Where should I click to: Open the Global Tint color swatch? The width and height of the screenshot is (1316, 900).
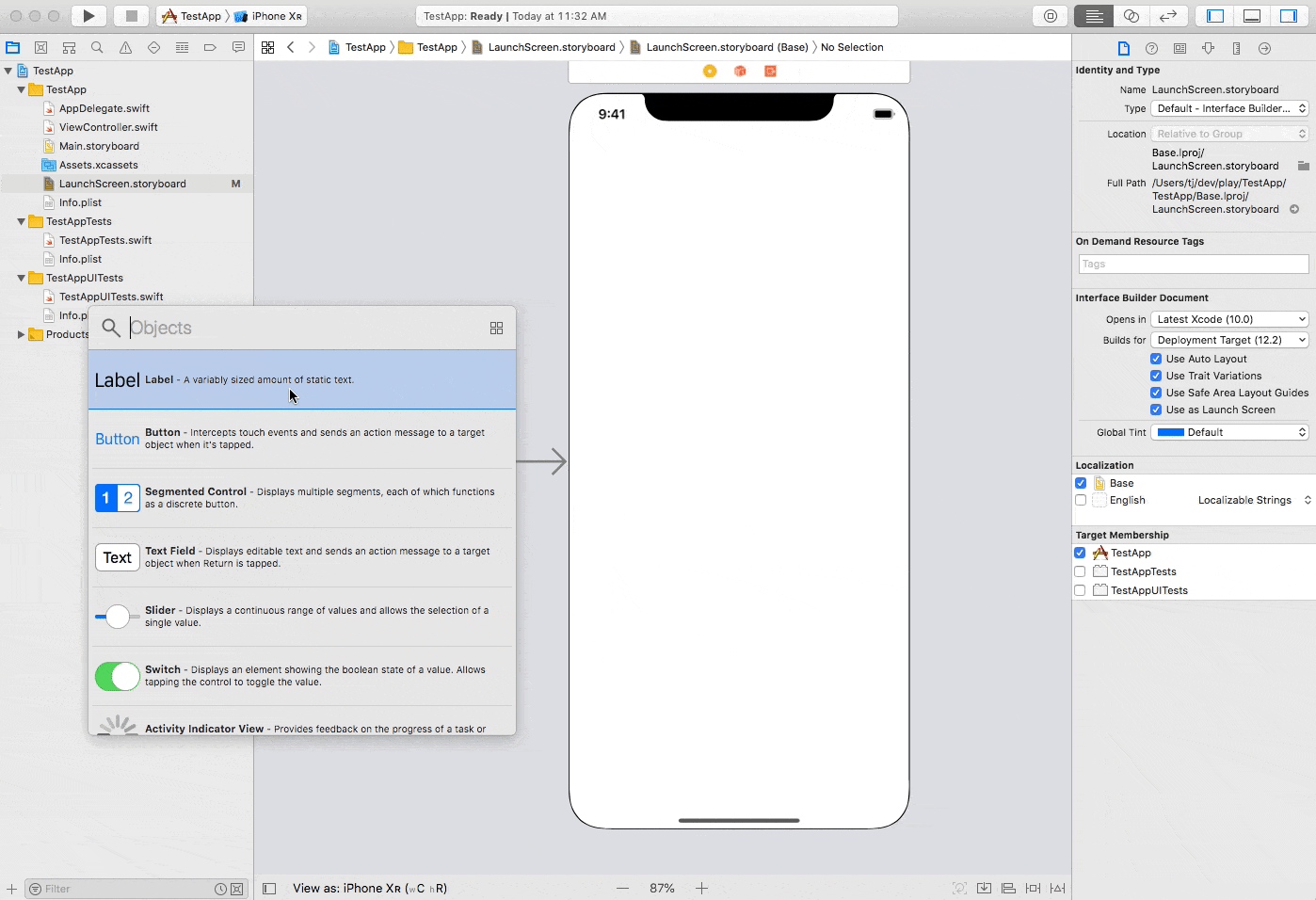tap(1170, 431)
